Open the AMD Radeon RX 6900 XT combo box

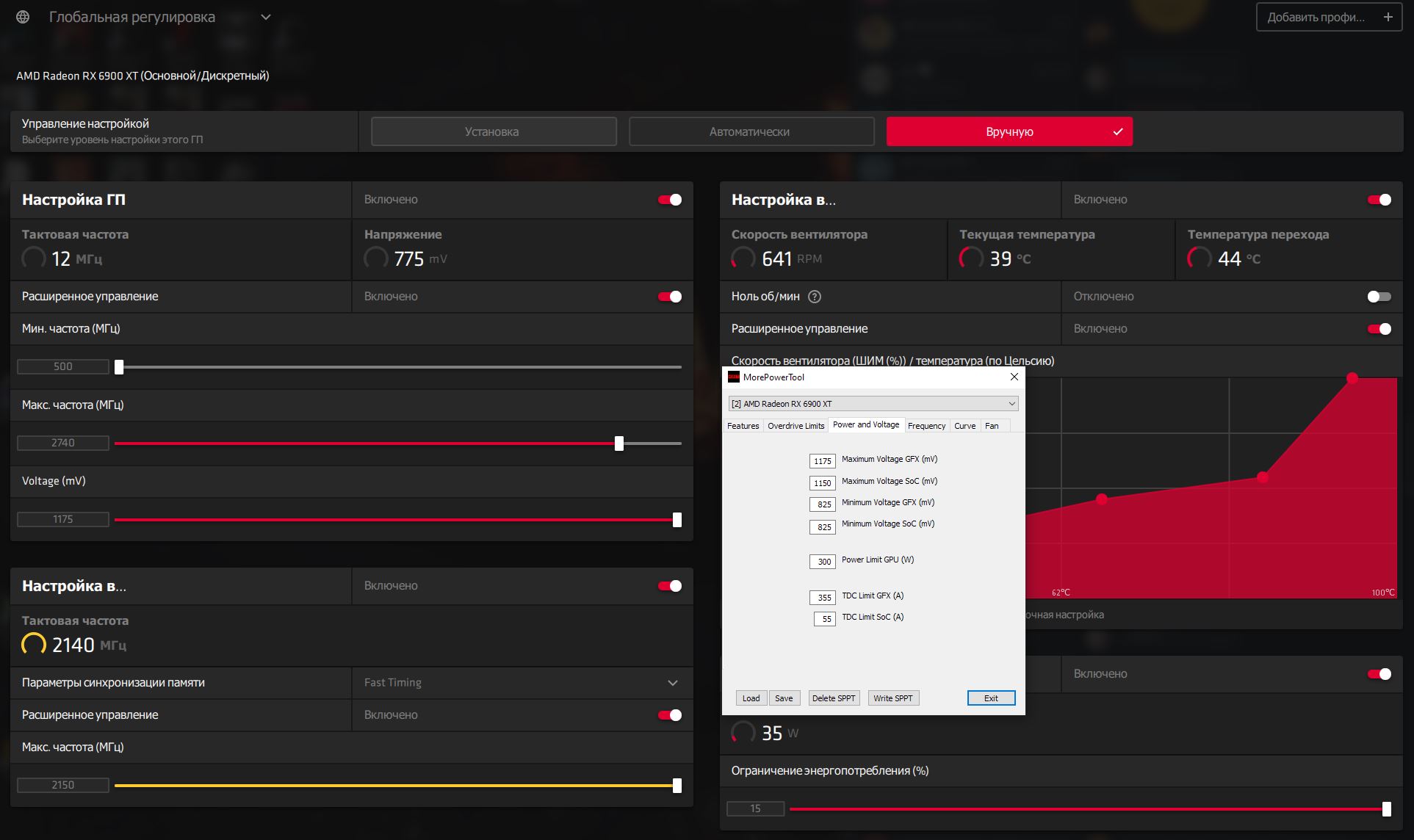point(873,404)
